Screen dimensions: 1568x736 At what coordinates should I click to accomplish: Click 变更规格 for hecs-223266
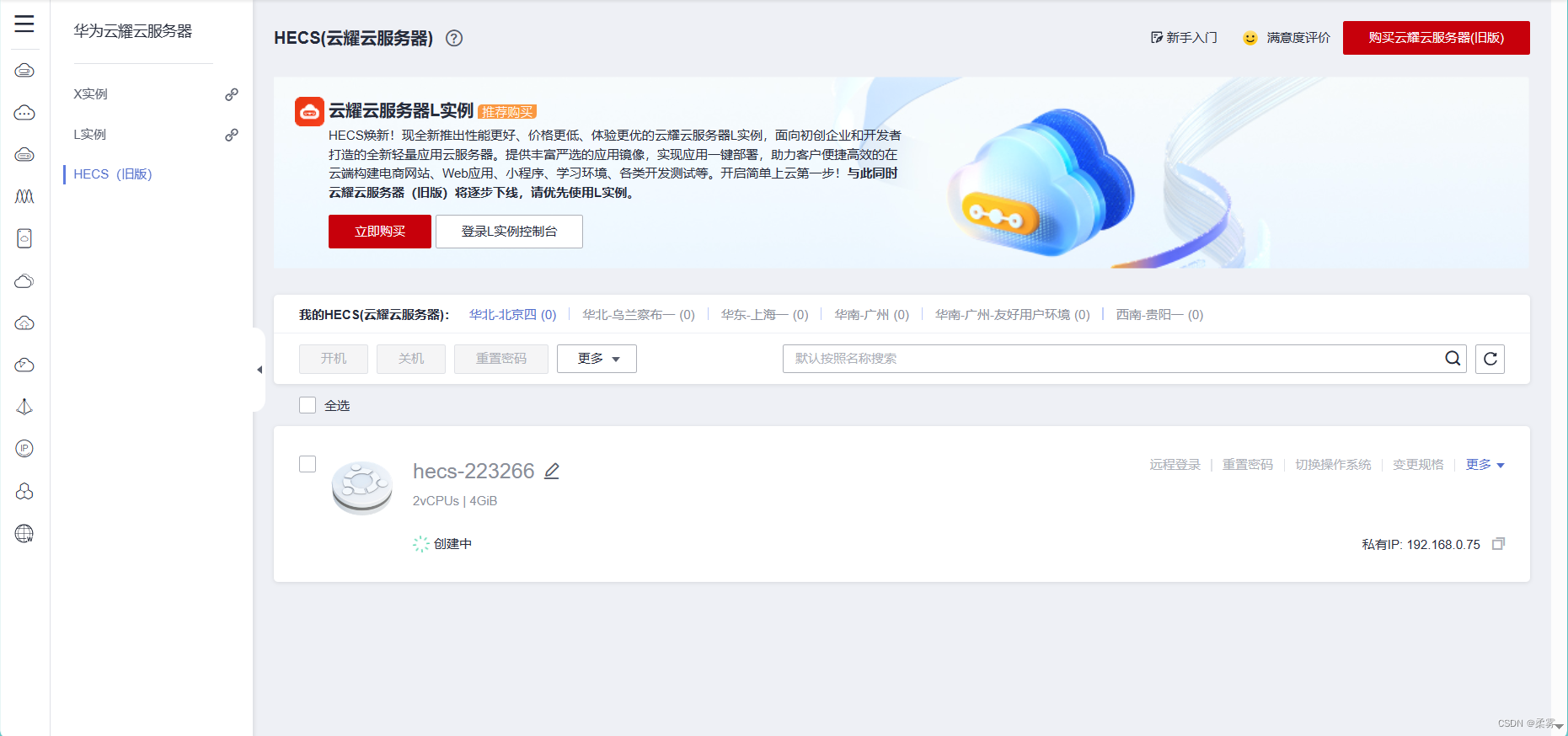tap(1418, 465)
